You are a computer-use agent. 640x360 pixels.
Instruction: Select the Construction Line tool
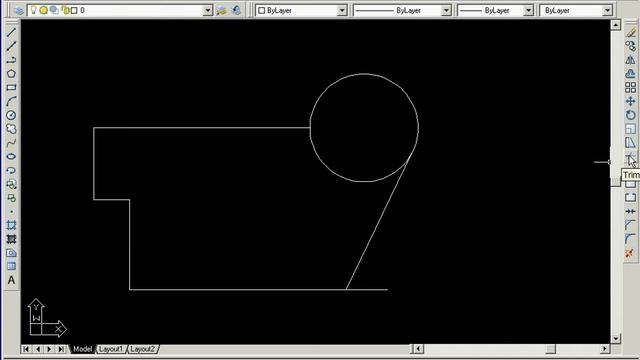click(x=11, y=46)
